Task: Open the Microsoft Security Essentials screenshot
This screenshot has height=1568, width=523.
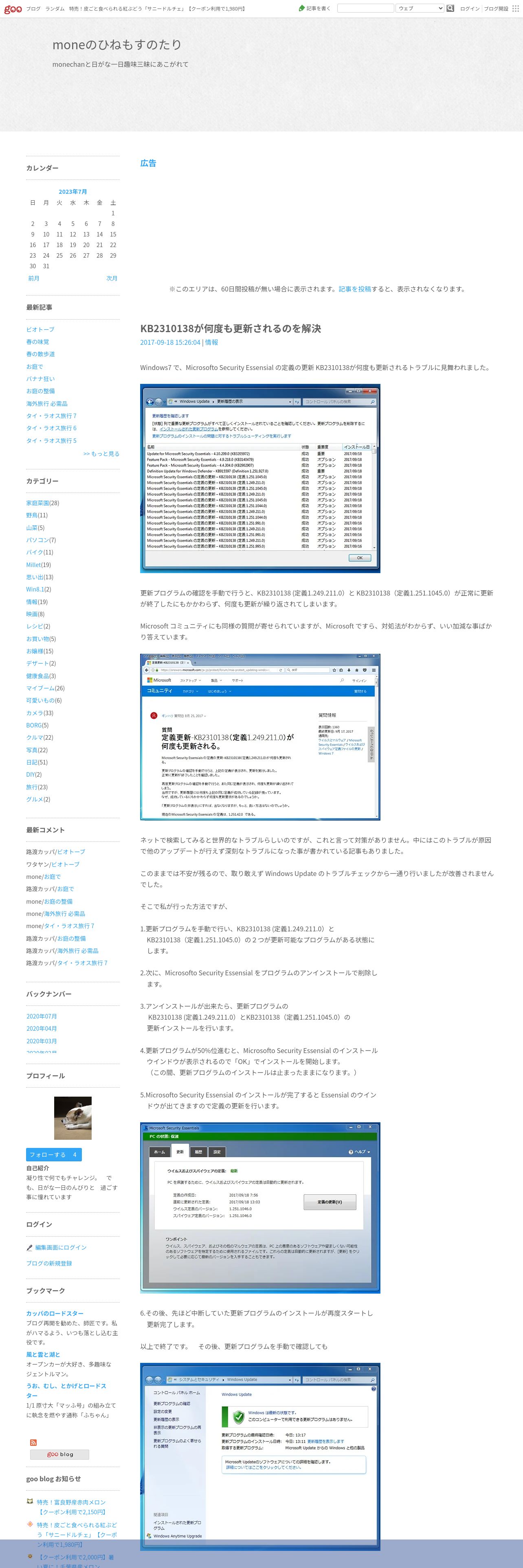Action: coord(260,1208)
